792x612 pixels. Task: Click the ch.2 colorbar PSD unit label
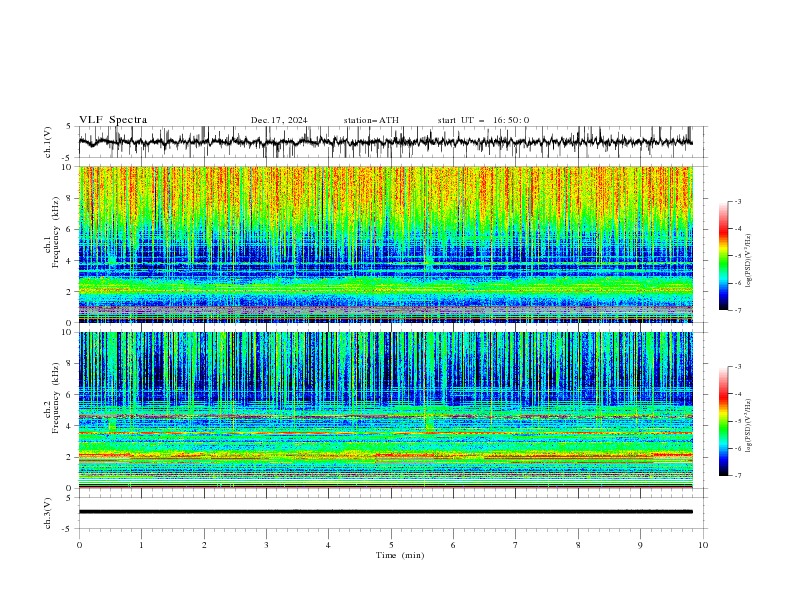[x=749, y=425]
